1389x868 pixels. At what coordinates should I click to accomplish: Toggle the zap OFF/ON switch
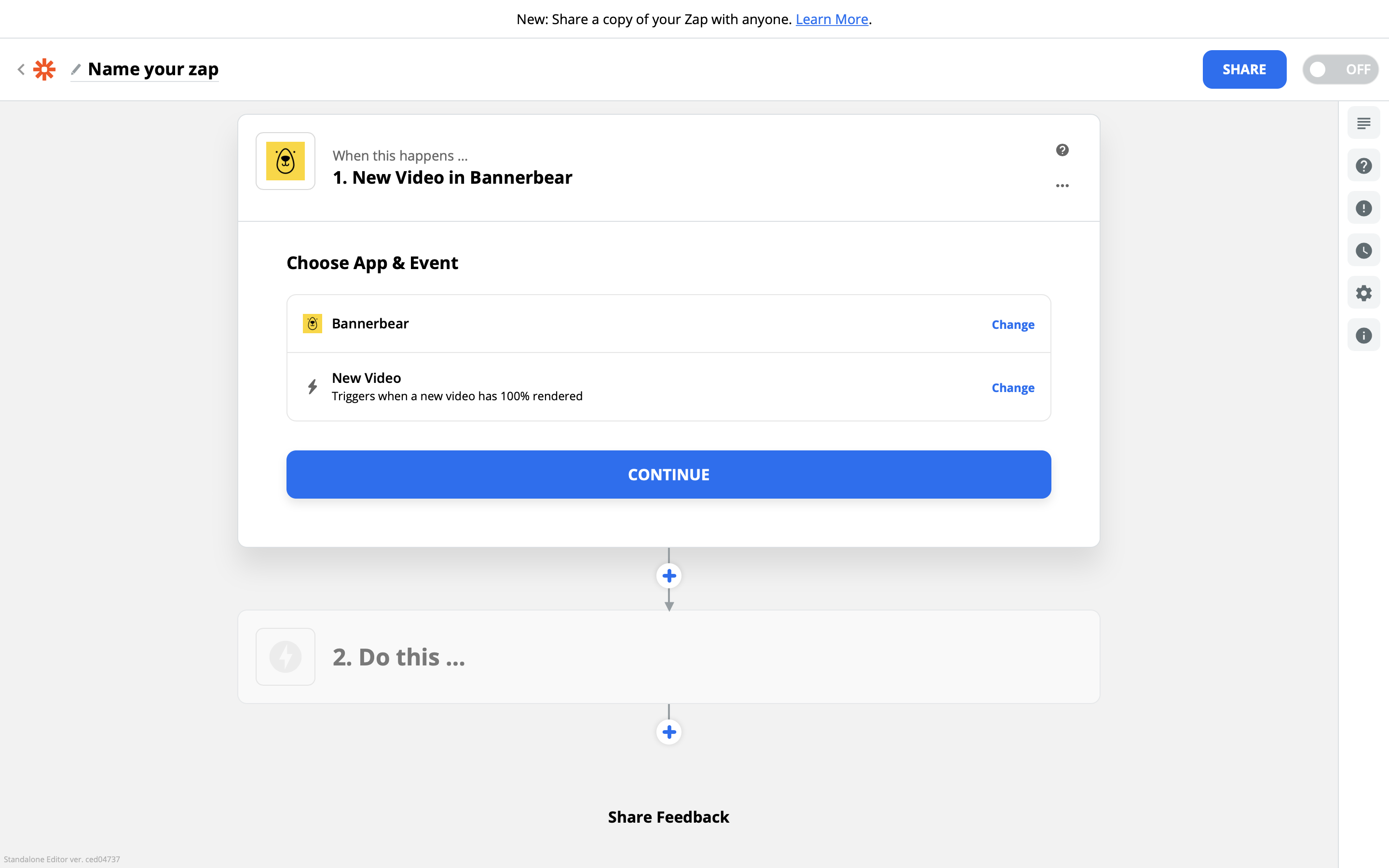1340,69
